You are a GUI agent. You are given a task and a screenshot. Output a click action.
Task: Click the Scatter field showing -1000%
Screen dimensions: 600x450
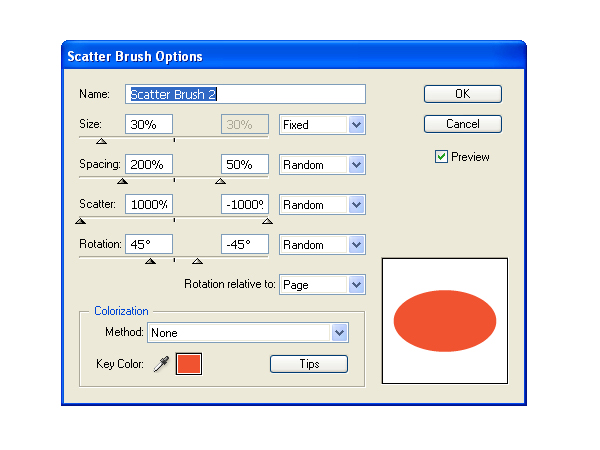click(245, 204)
